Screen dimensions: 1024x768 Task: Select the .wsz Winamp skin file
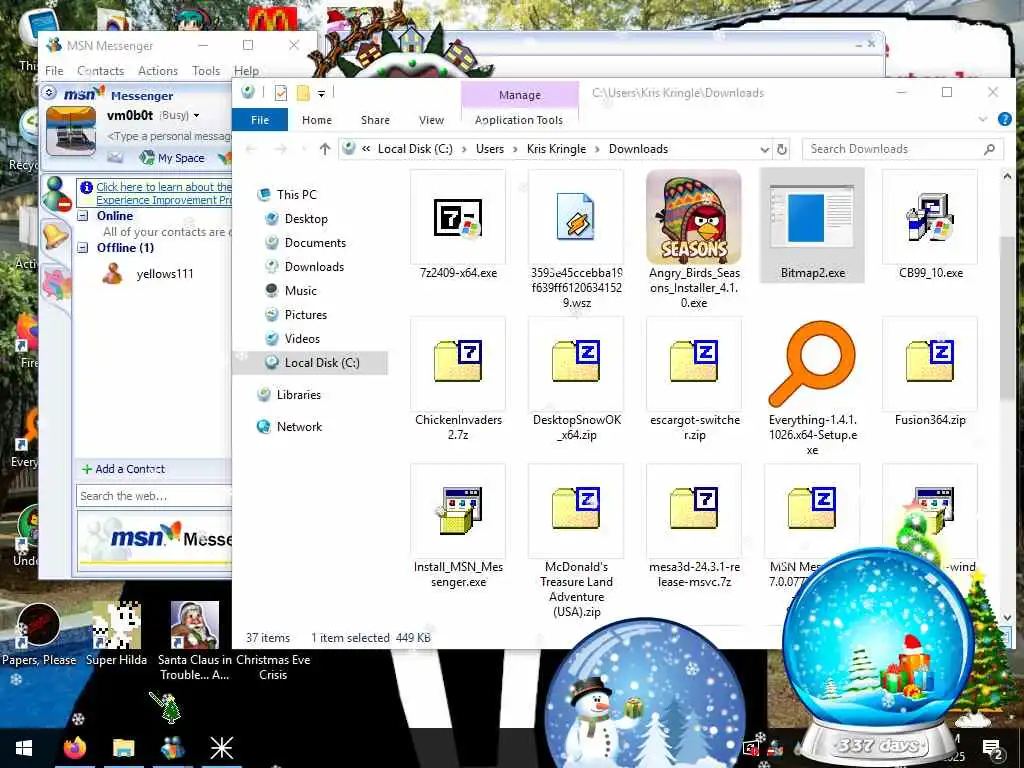pyautogui.click(x=576, y=239)
